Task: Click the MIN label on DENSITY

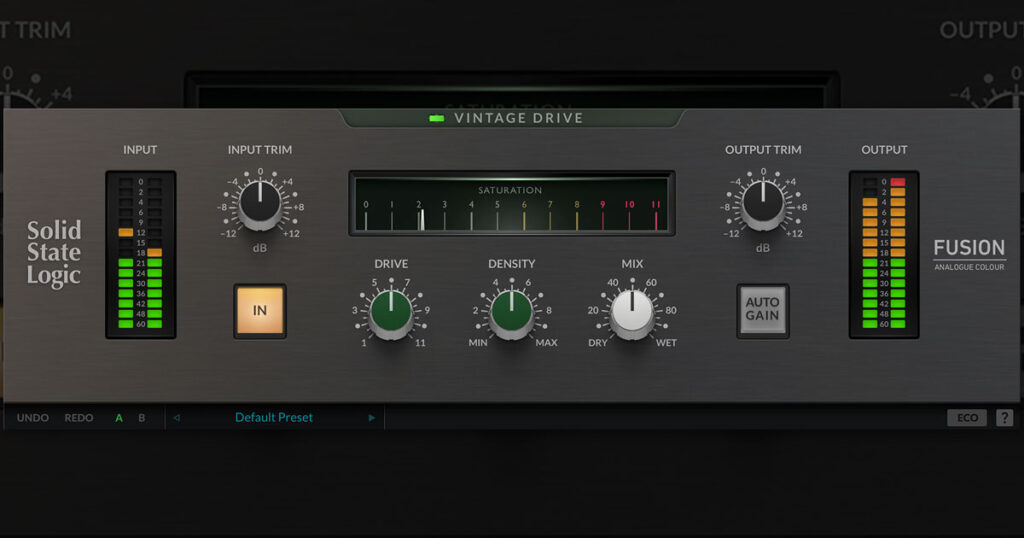Action: [478, 343]
